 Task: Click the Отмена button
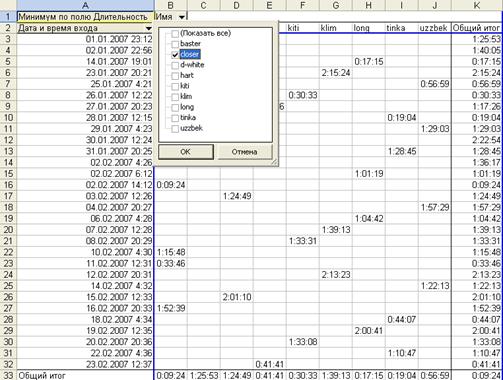pyautogui.click(x=244, y=152)
